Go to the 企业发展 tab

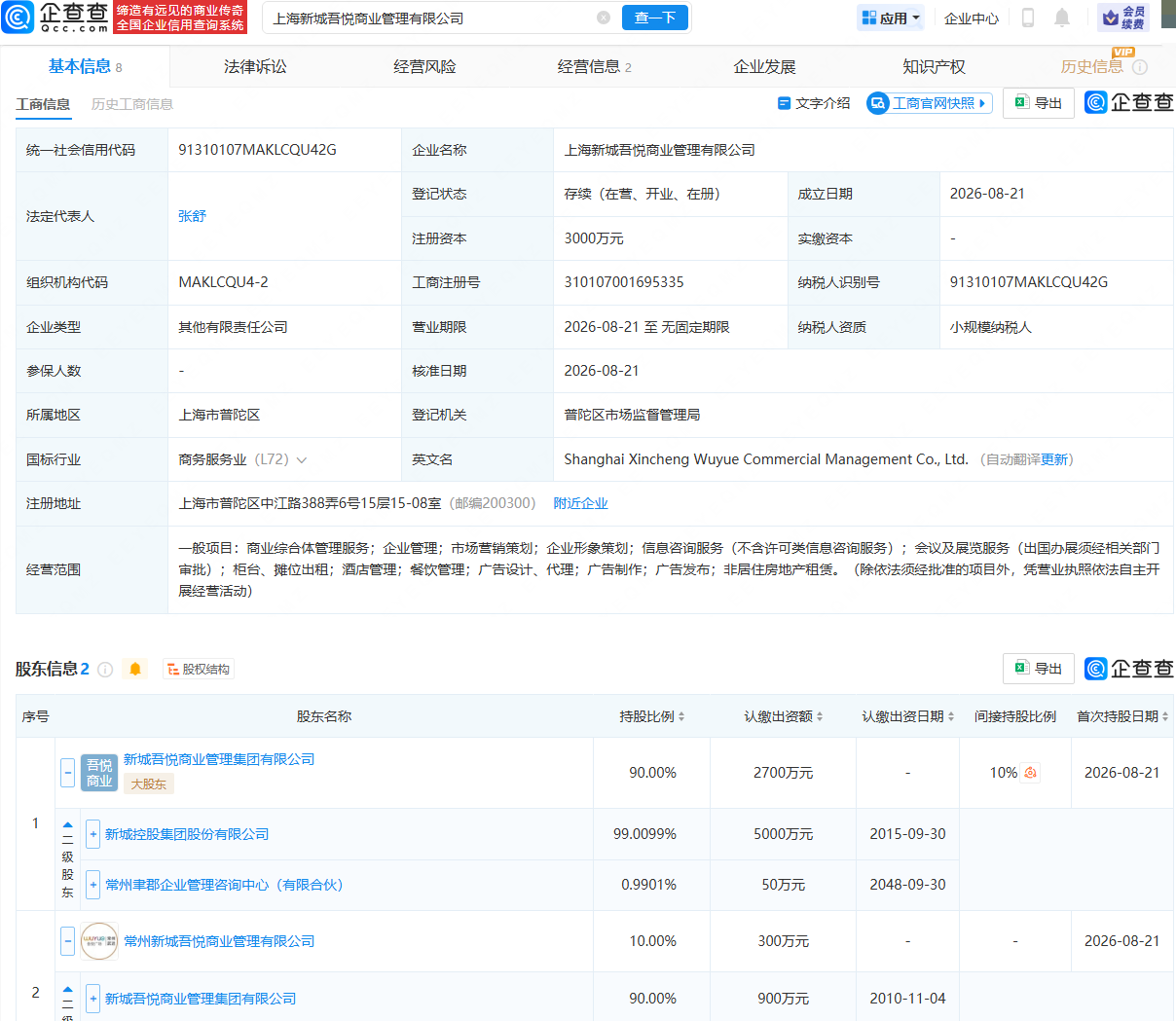point(764,67)
